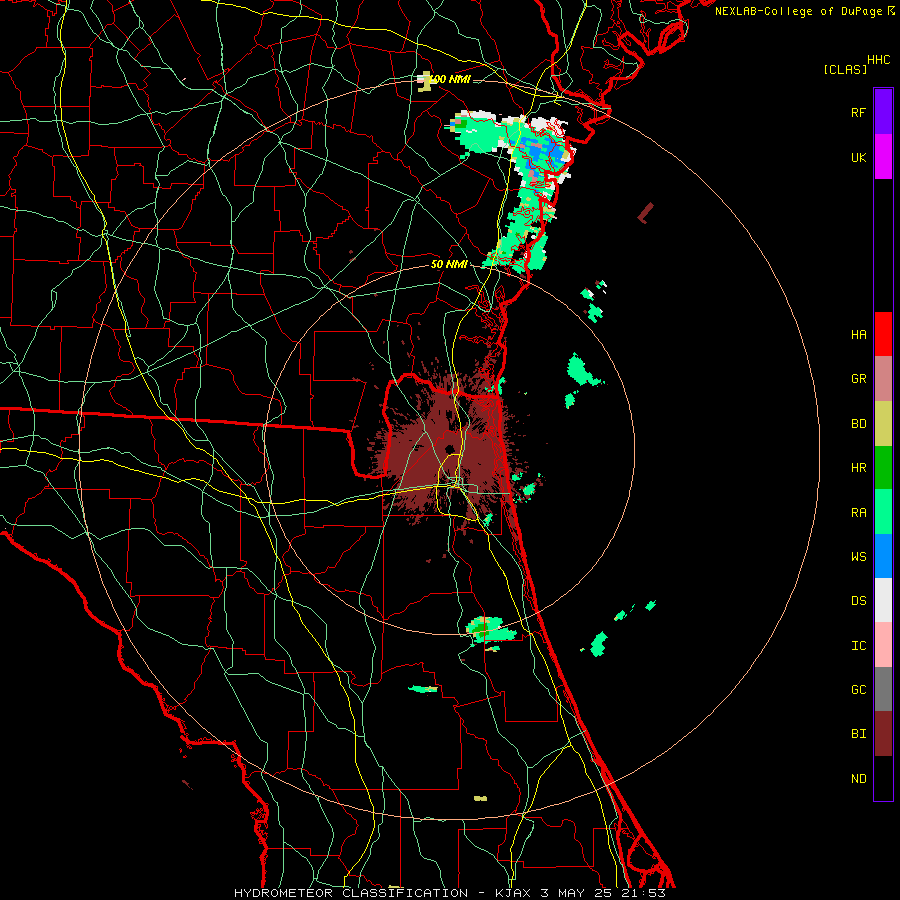This screenshot has height=900, width=900.
Task: Click the UK legend label
Action: [858, 157]
